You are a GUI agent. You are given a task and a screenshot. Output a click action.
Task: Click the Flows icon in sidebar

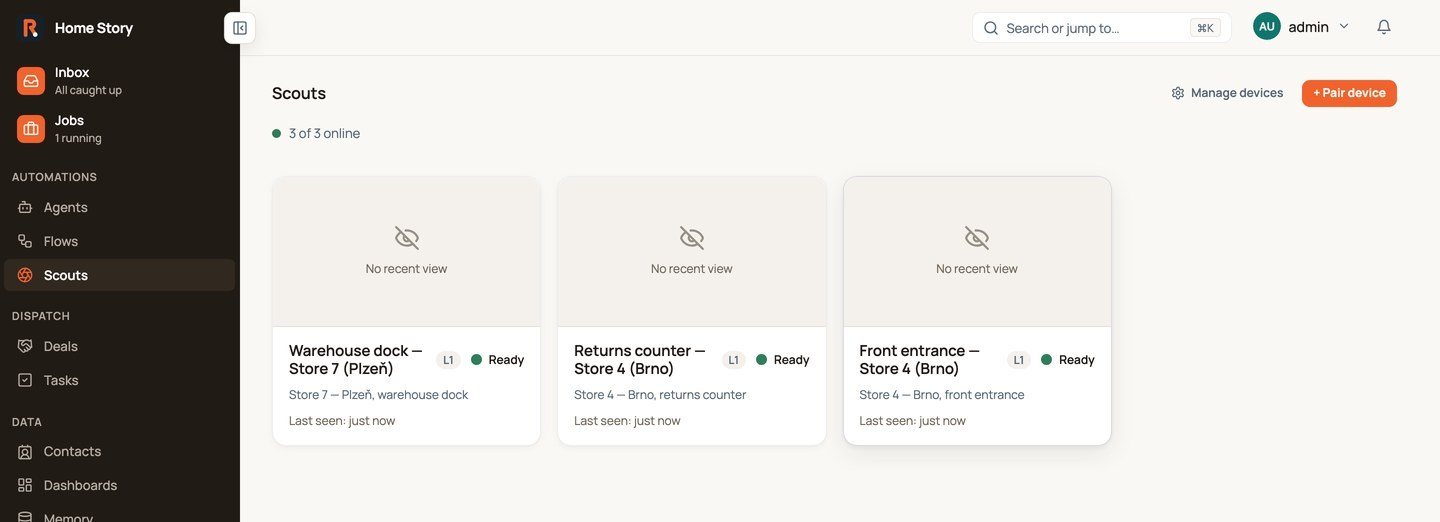pyautogui.click(x=25, y=241)
